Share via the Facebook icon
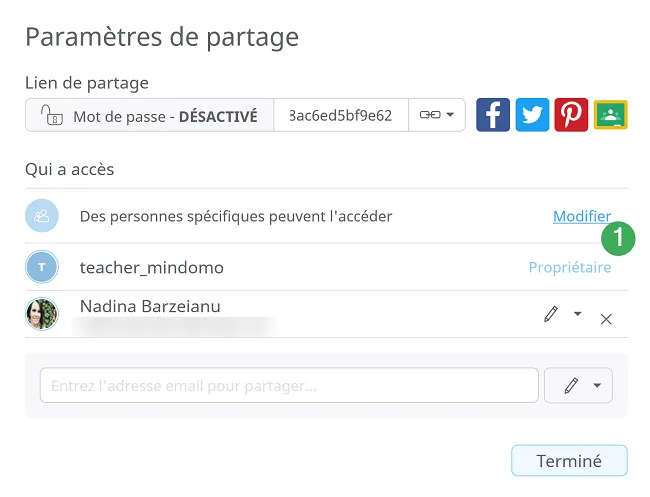650x497 pixels. tap(493, 115)
